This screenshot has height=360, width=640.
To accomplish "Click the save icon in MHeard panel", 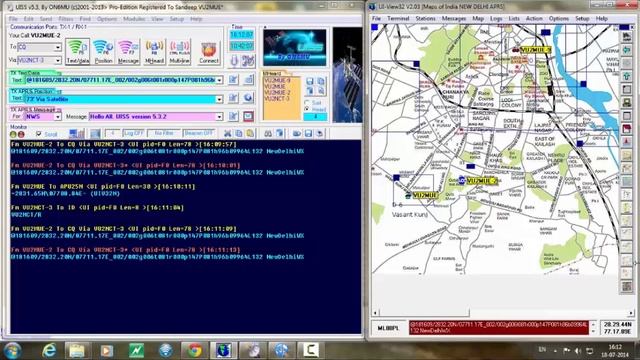I will (x=310, y=81).
